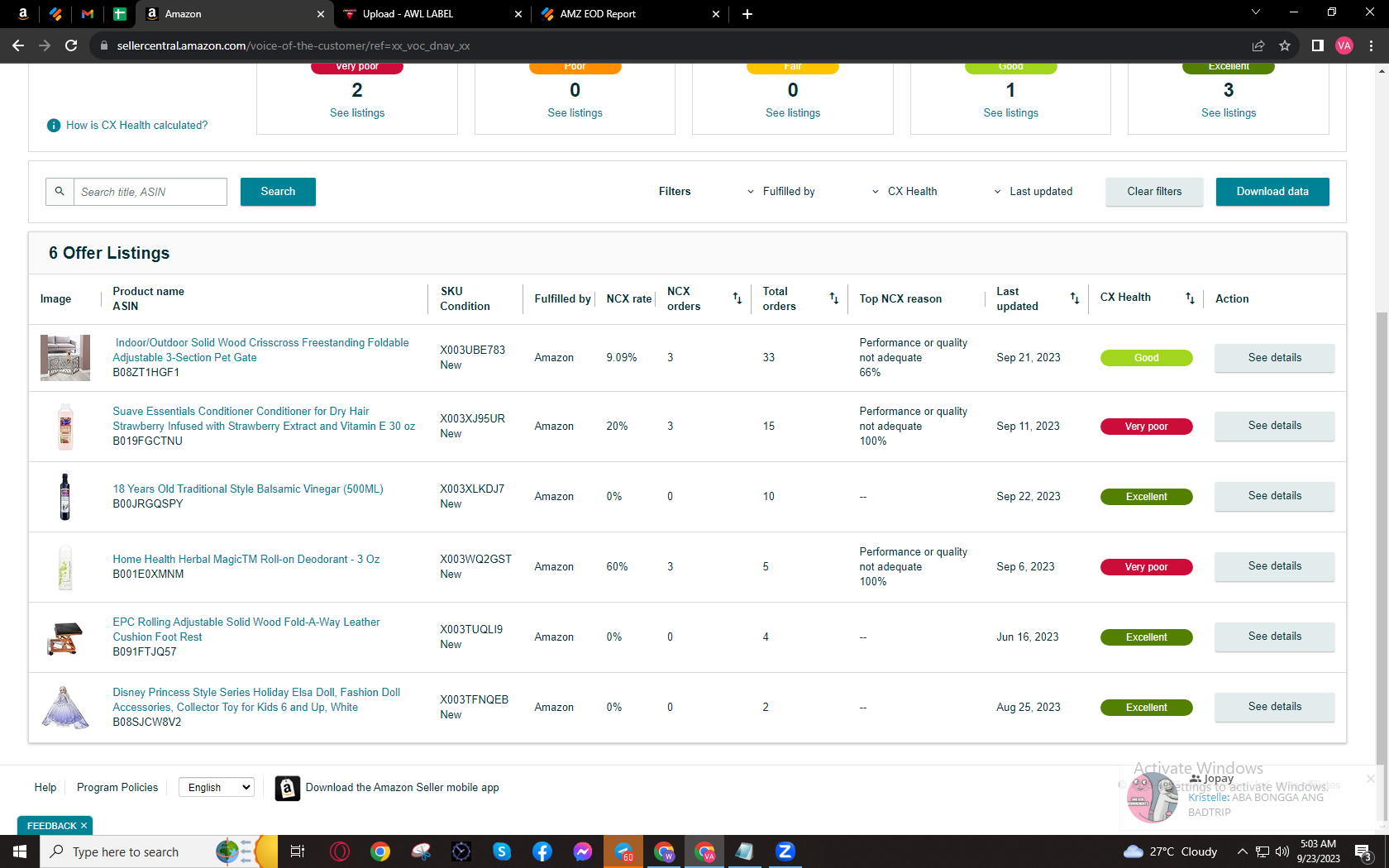Open the share page icon in address bar

click(1258, 45)
